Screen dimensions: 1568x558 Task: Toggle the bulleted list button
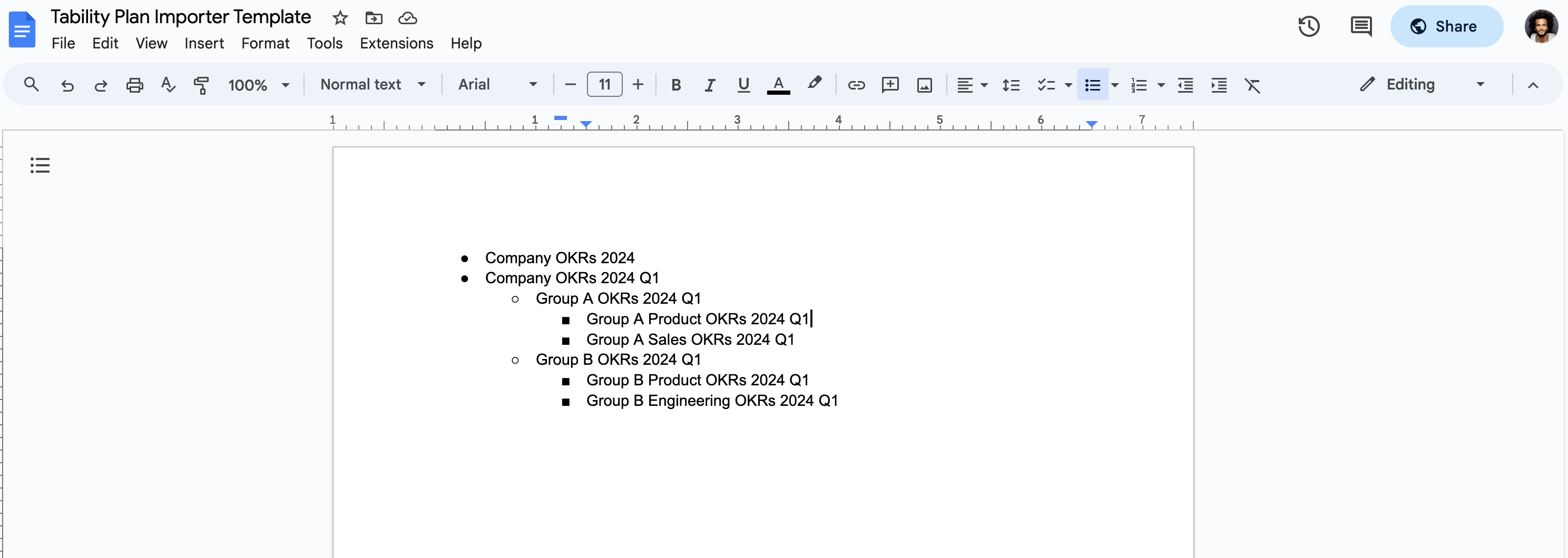1093,85
